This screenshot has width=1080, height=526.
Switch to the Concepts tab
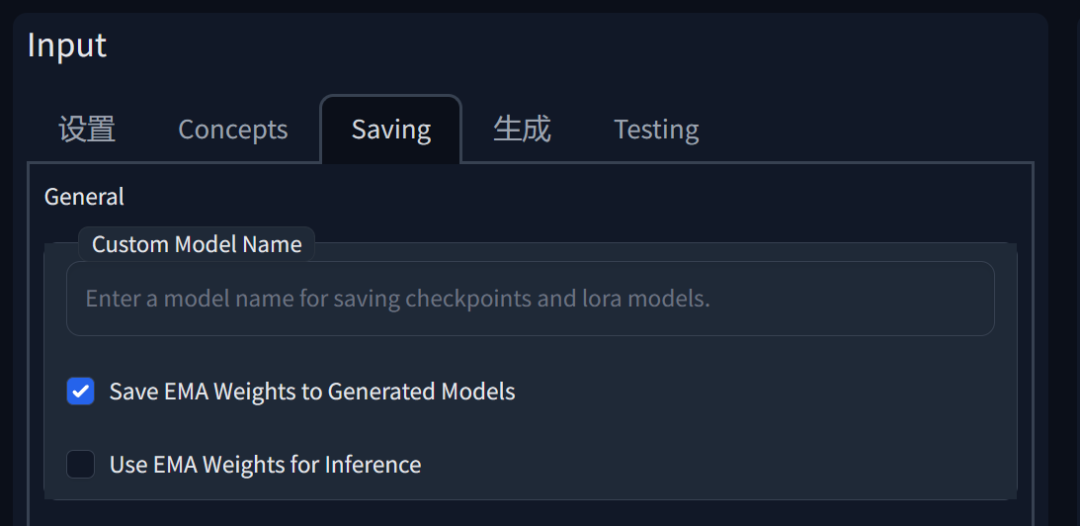[233, 129]
